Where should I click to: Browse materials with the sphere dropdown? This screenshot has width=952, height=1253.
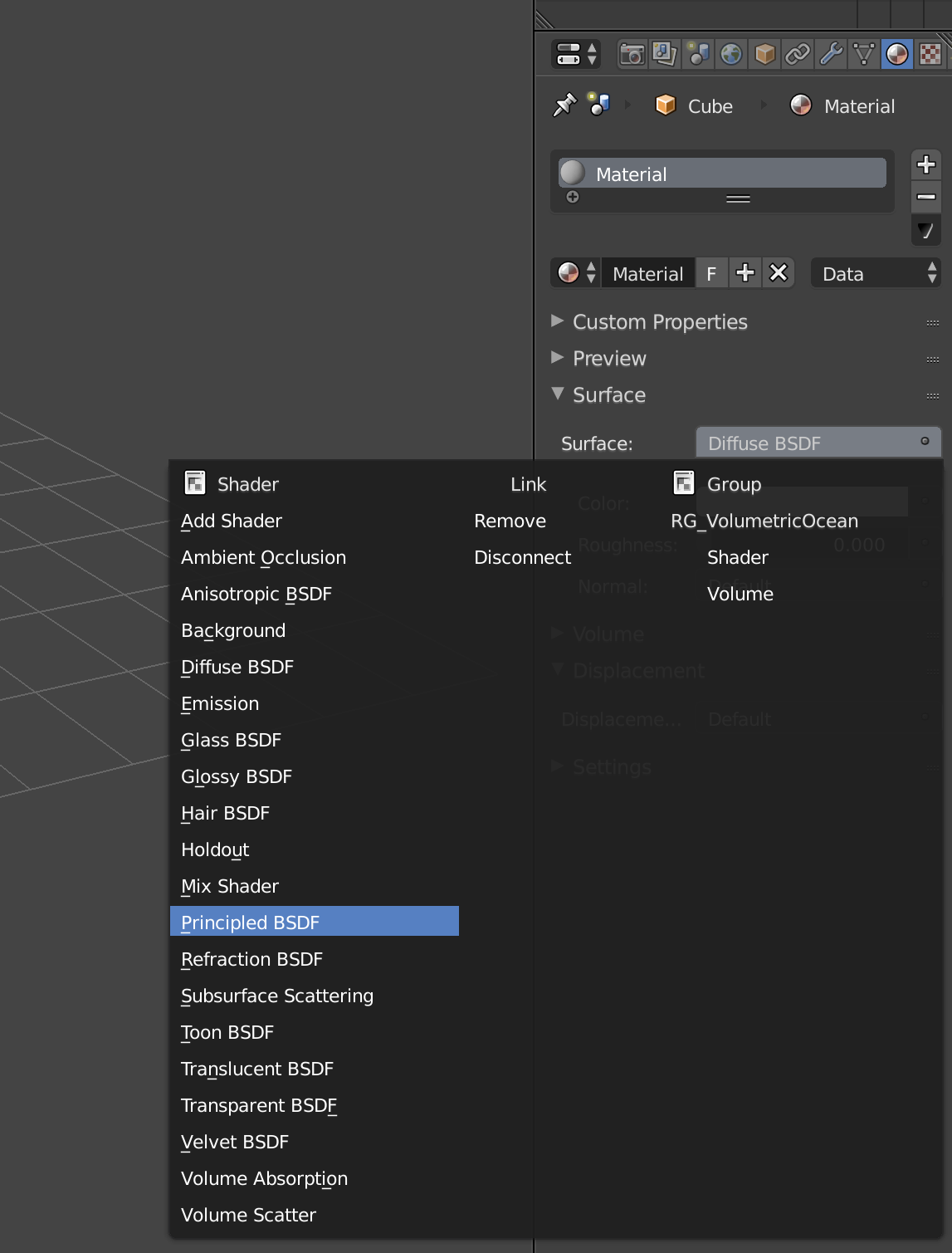(576, 272)
